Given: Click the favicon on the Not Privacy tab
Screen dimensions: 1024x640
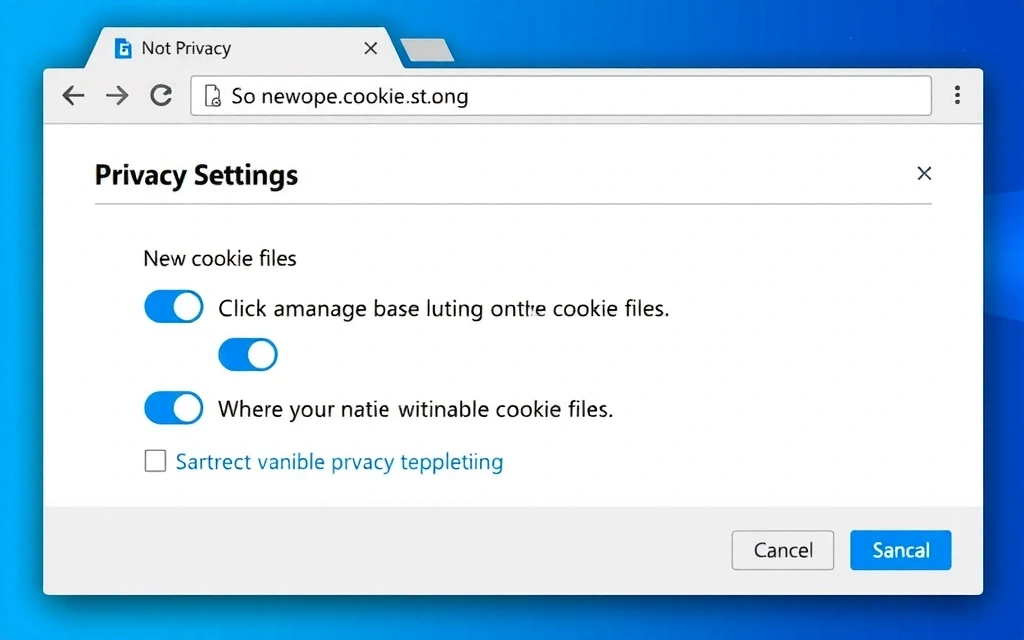Looking at the screenshot, I should 124,48.
